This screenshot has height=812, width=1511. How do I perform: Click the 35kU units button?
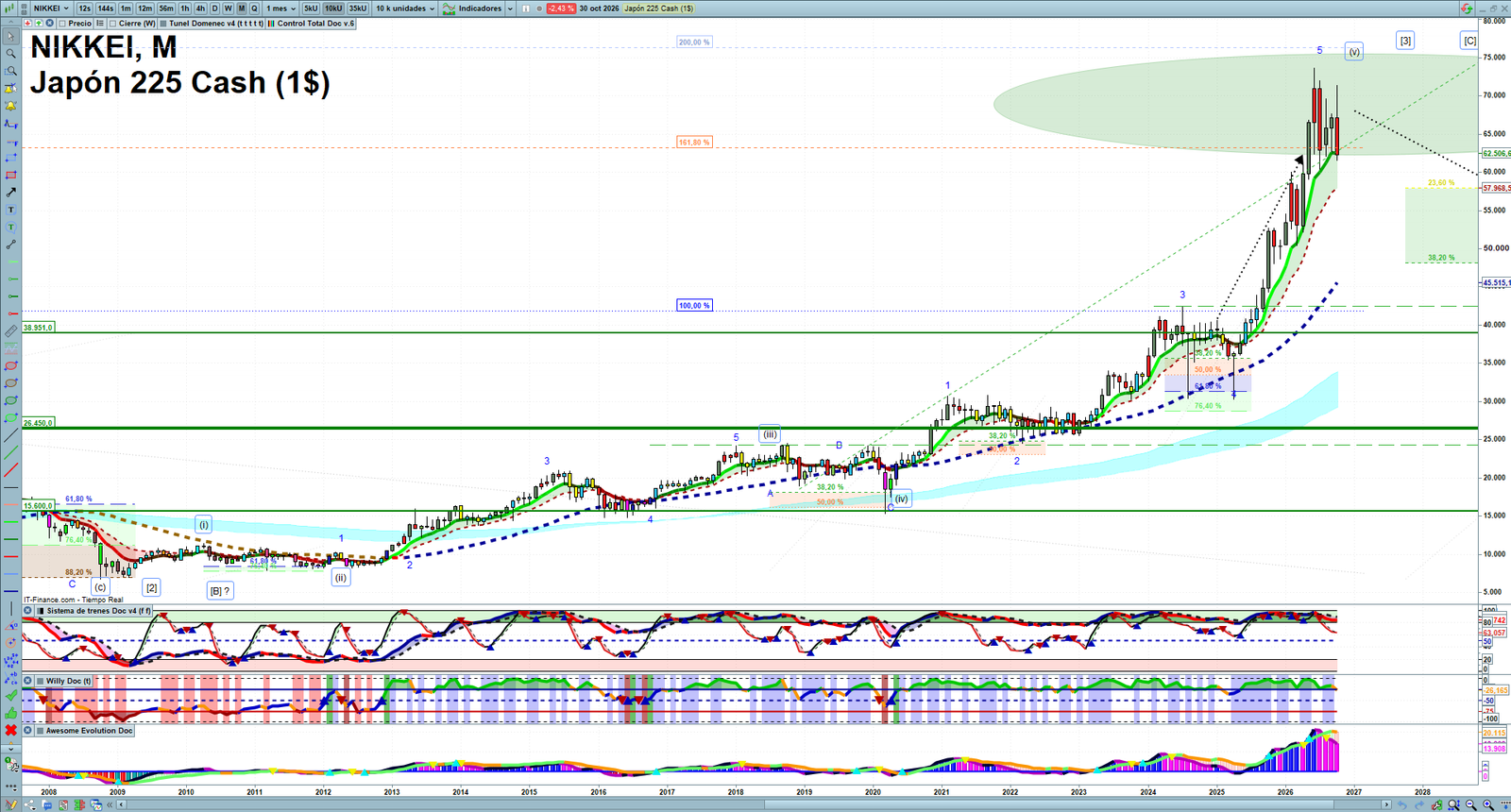pyautogui.click(x=358, y=8)
